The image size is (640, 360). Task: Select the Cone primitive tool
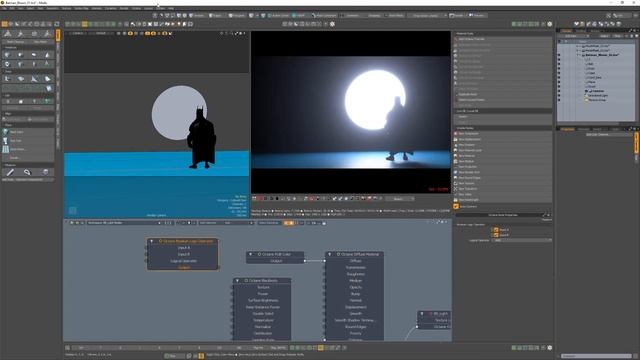(47, 55)
